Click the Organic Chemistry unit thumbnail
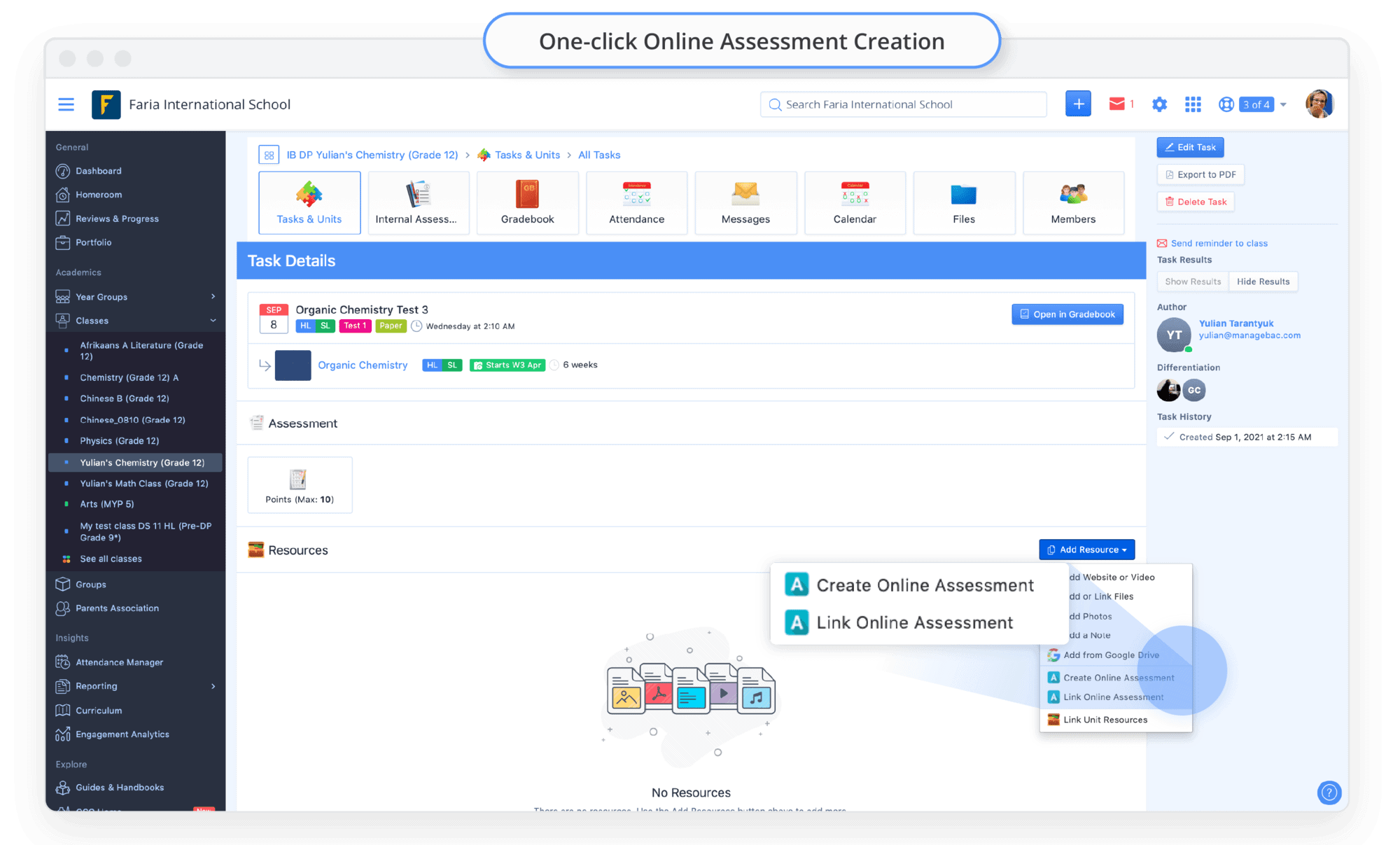 pos(293,365)
